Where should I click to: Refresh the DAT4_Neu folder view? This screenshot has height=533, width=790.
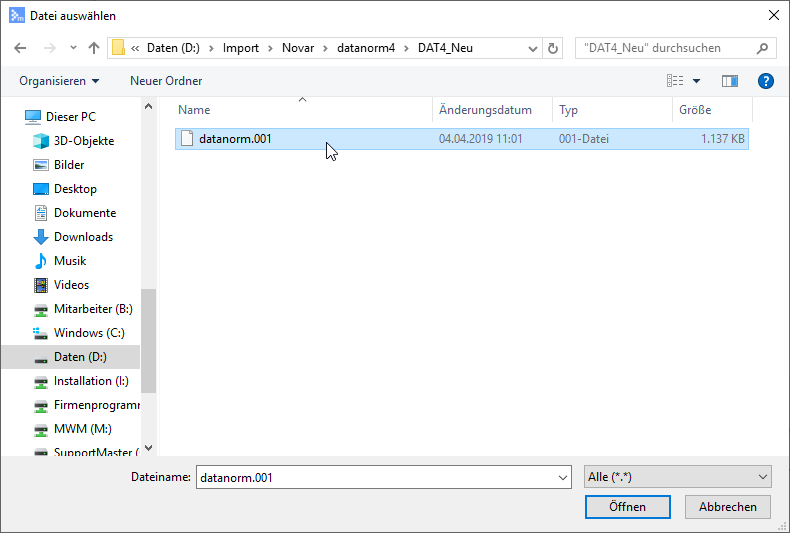tap(554, 48)
